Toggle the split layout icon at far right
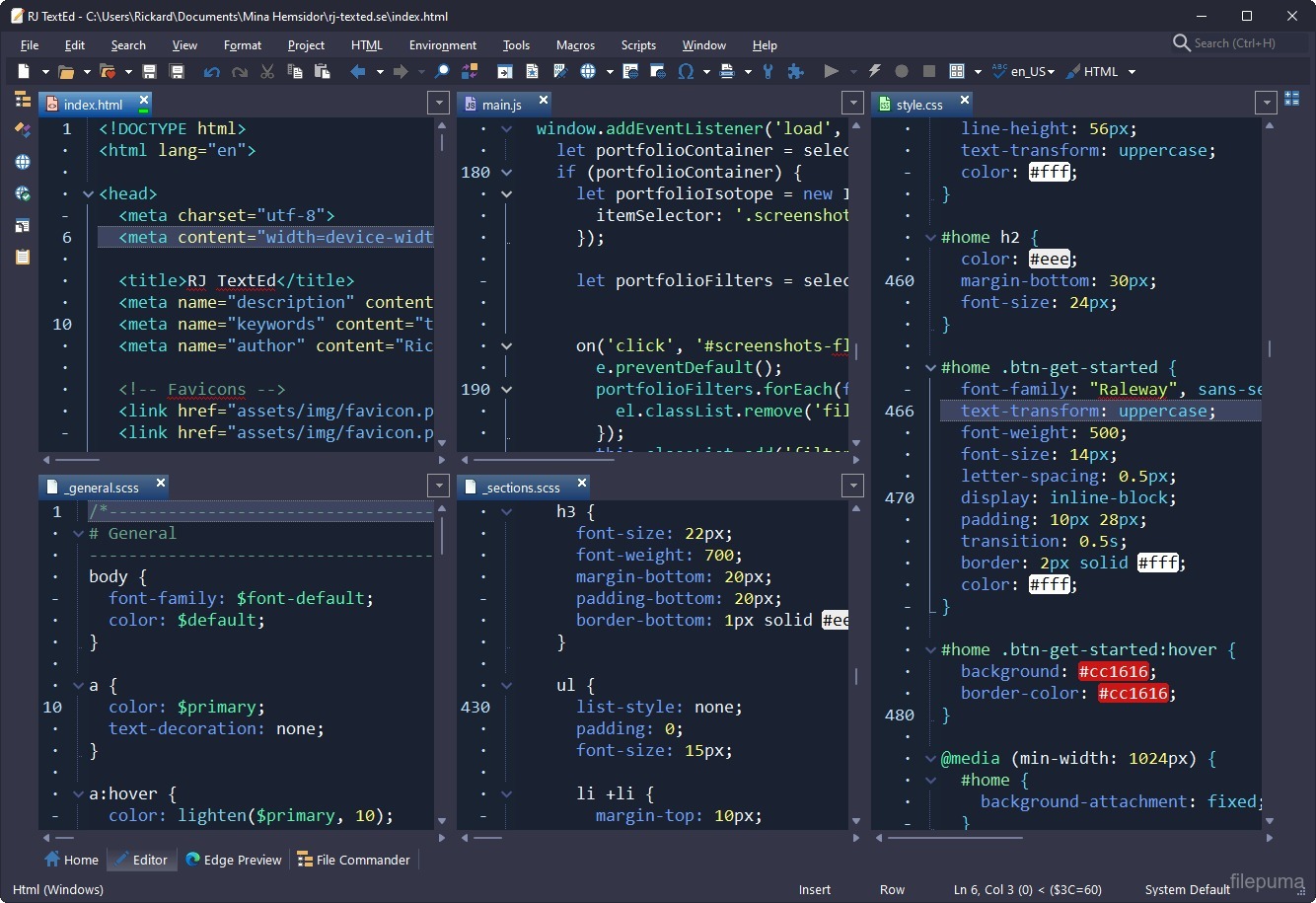The image size is (1316, 903). pyautogui.click(x=1291, y=99)
